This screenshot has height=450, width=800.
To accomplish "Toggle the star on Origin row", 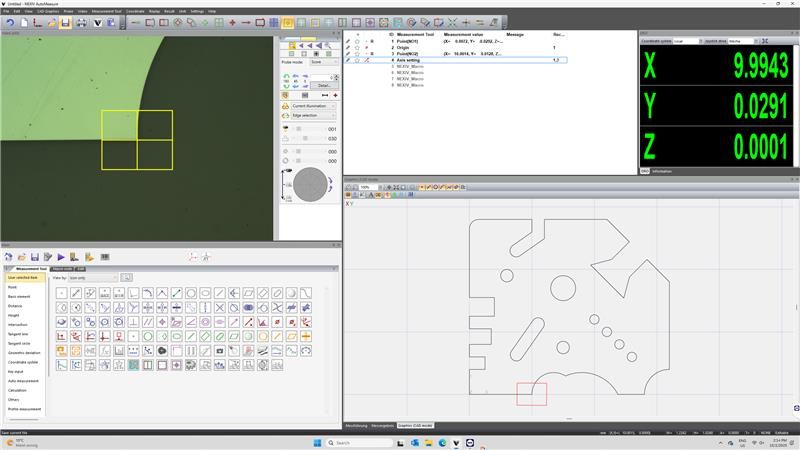I will 357,47.
